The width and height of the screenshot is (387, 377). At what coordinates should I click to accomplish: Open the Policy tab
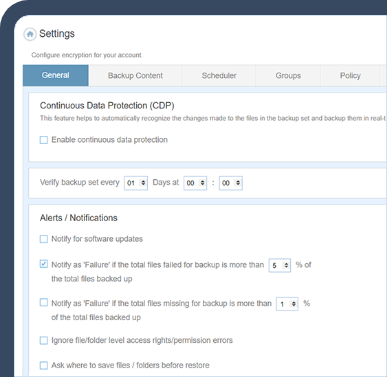pos(350,76)
